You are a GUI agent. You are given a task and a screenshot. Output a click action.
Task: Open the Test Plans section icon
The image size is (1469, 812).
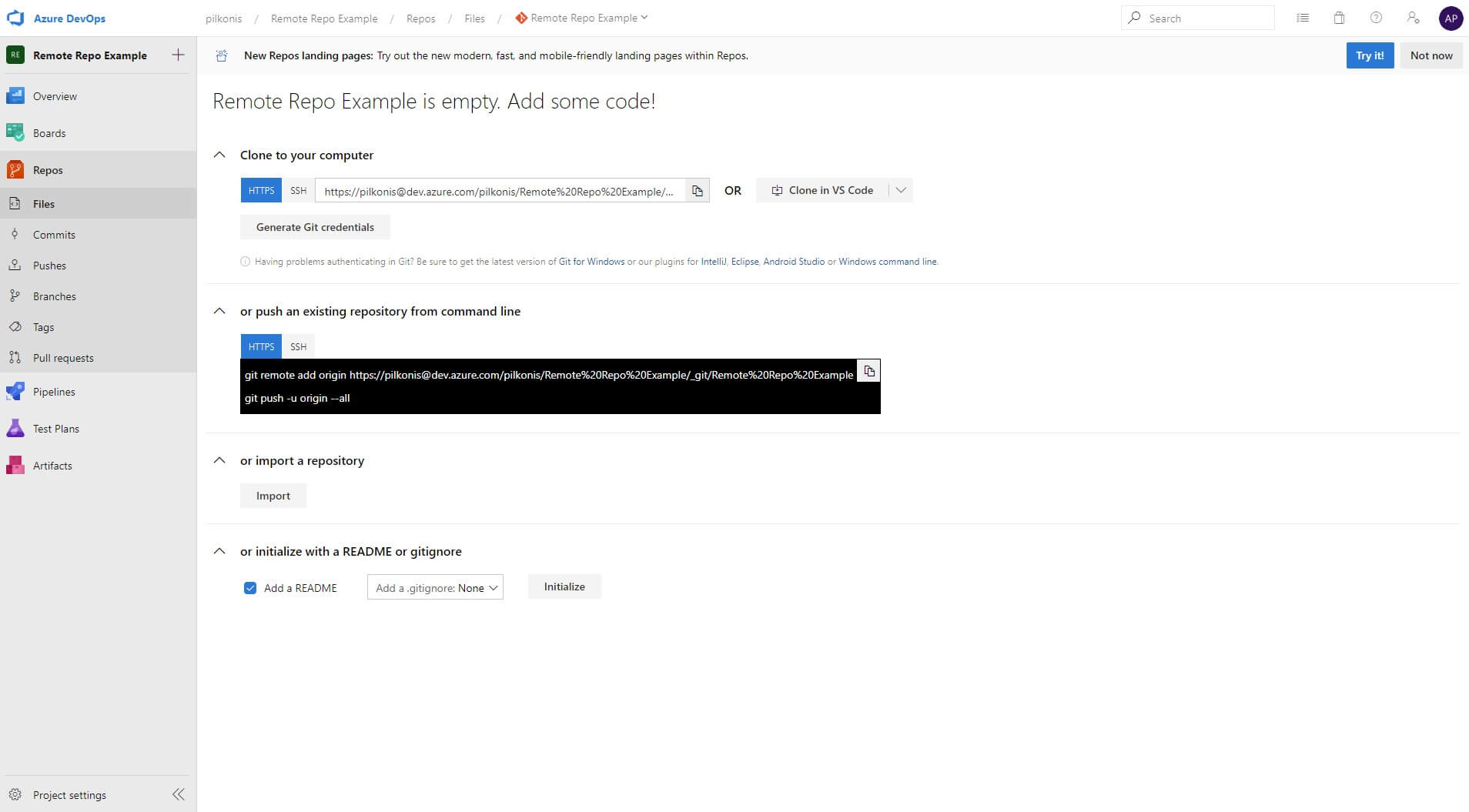coord(15,429)
